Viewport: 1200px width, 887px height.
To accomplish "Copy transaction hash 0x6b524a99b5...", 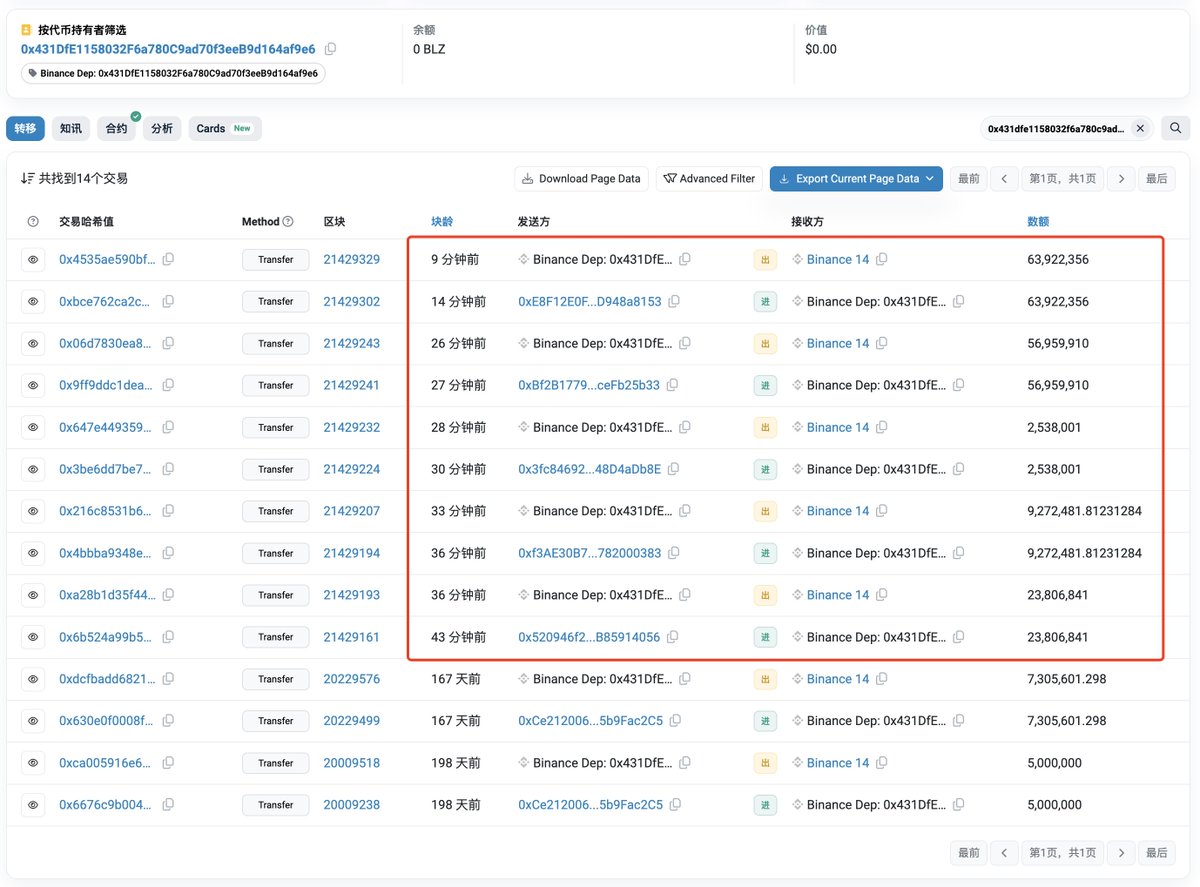I will [168, 637].
